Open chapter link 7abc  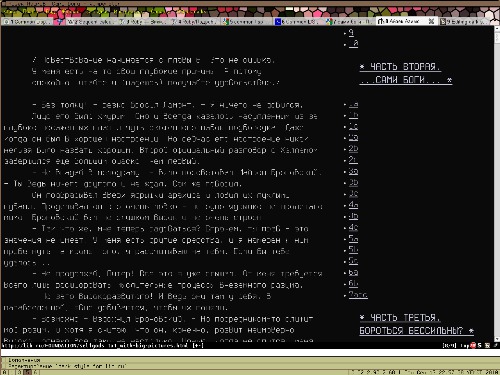point(358,295)
